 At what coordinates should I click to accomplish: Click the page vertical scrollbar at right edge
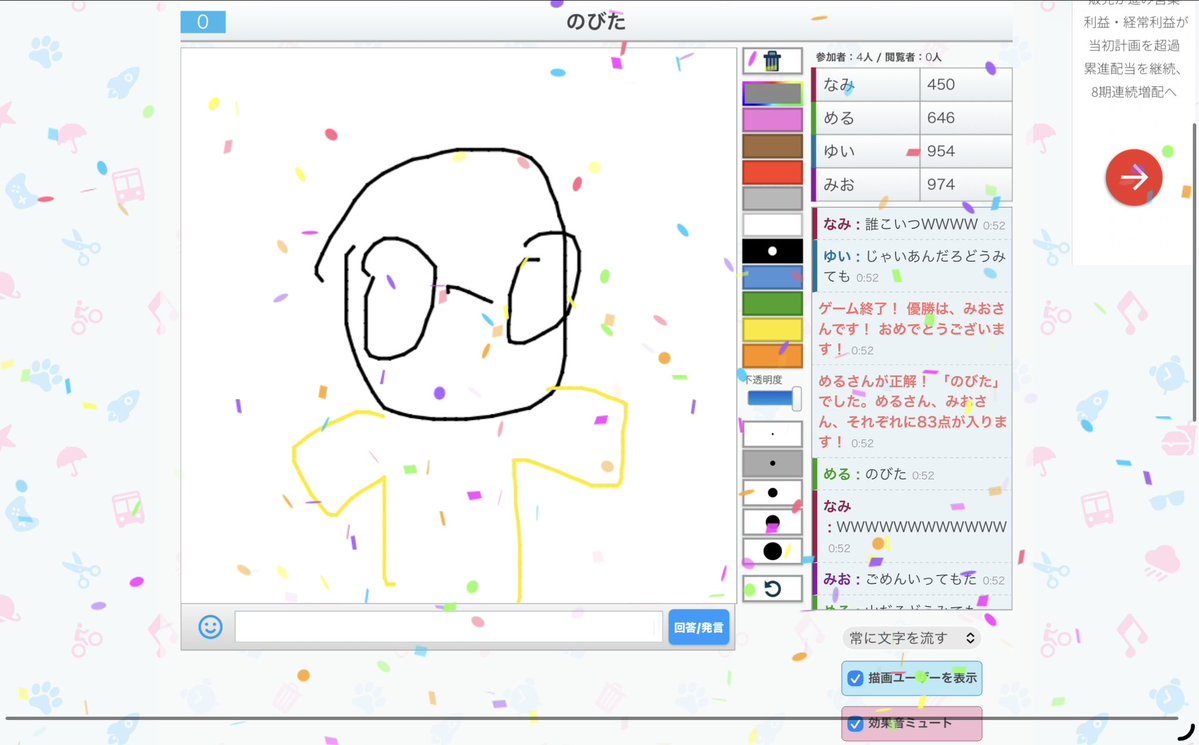tap(1193, 272)
